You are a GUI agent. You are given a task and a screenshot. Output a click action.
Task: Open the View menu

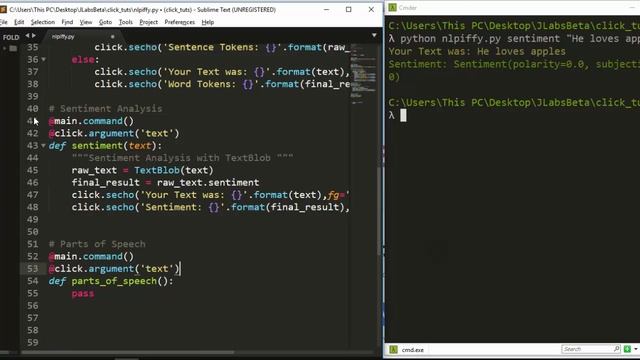point(86,22)
